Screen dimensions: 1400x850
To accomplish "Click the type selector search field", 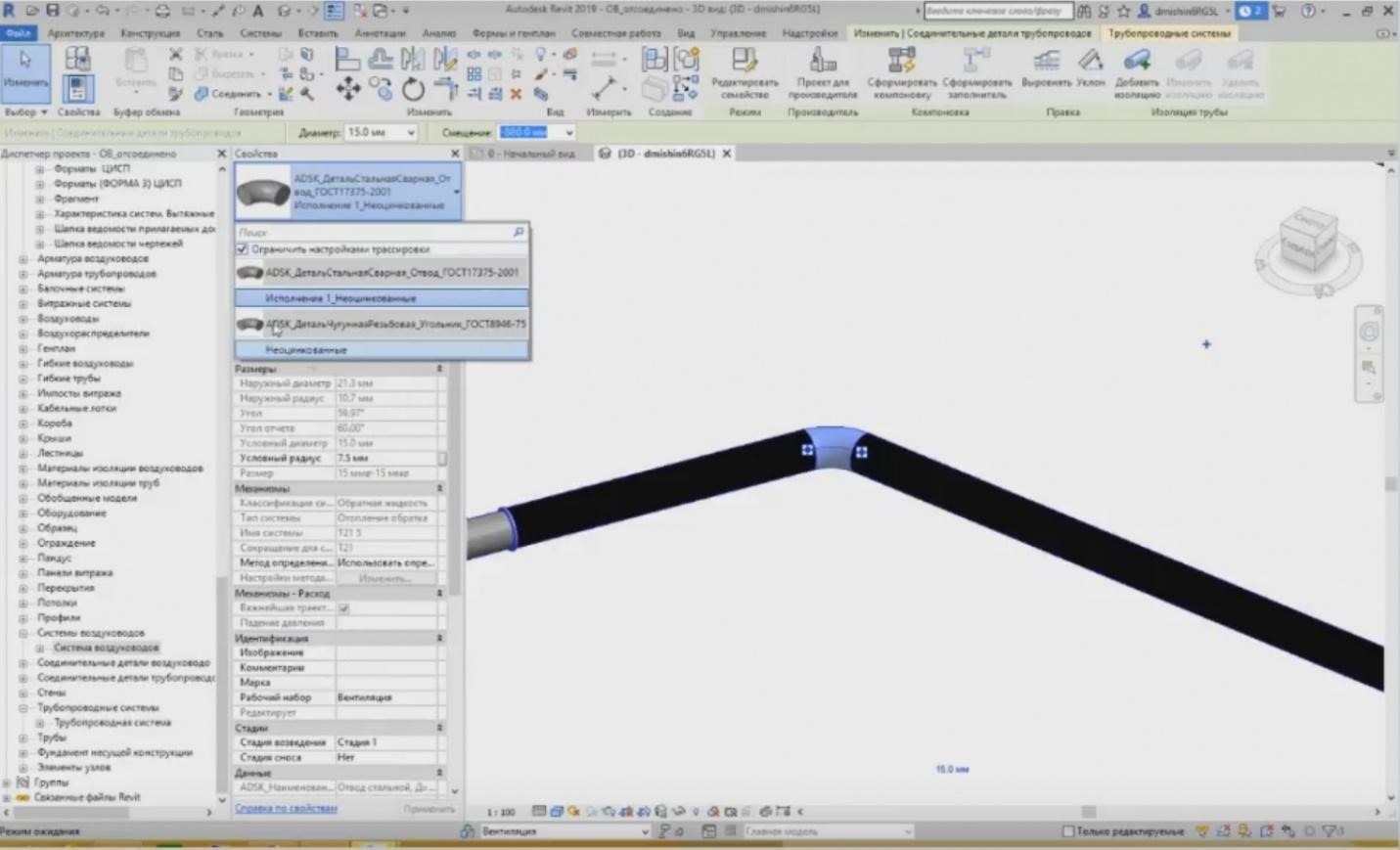I will pyautogui.click(x=383, y=232).
